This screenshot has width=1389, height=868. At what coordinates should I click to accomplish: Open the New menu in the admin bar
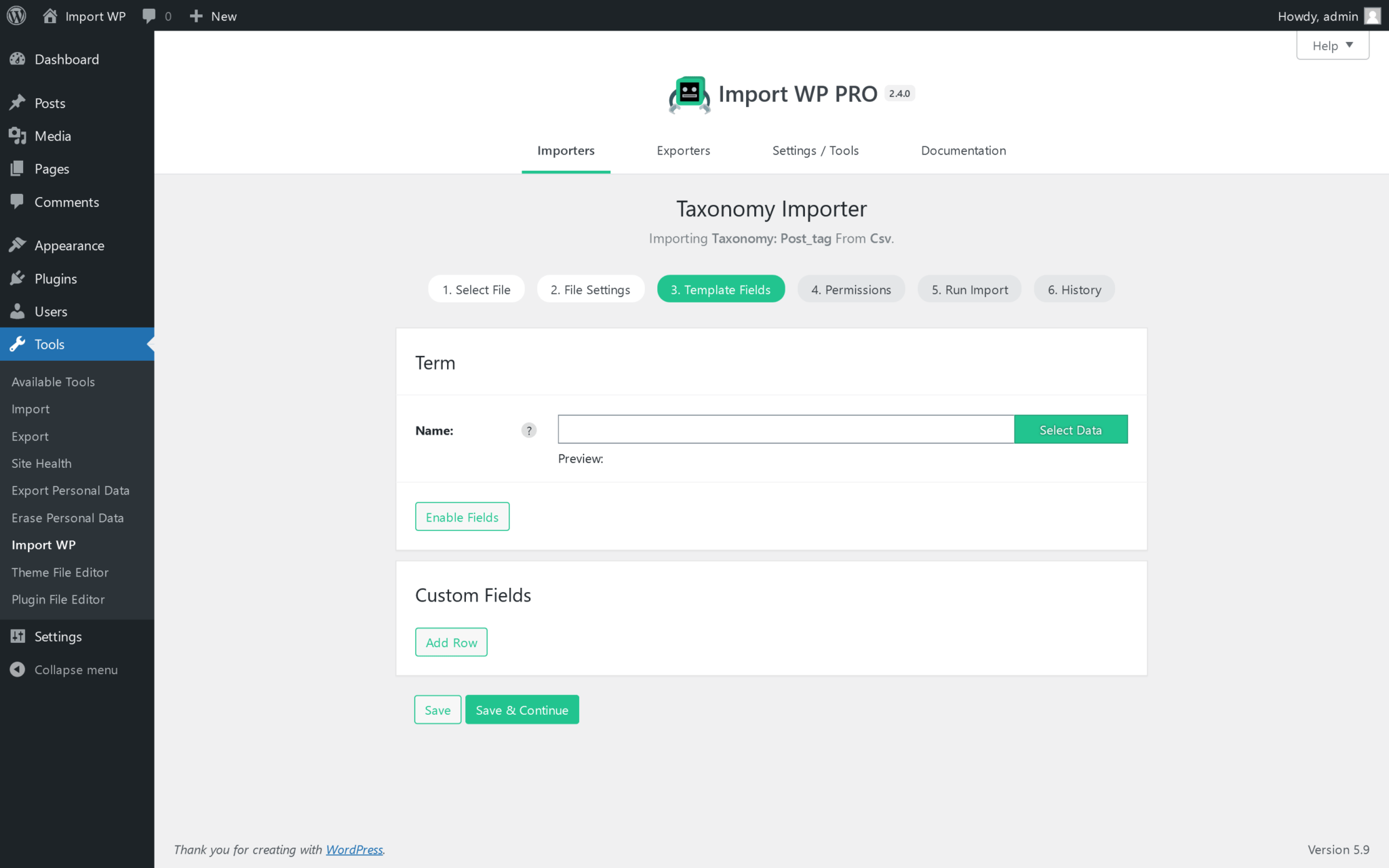(x=212, y=15)
